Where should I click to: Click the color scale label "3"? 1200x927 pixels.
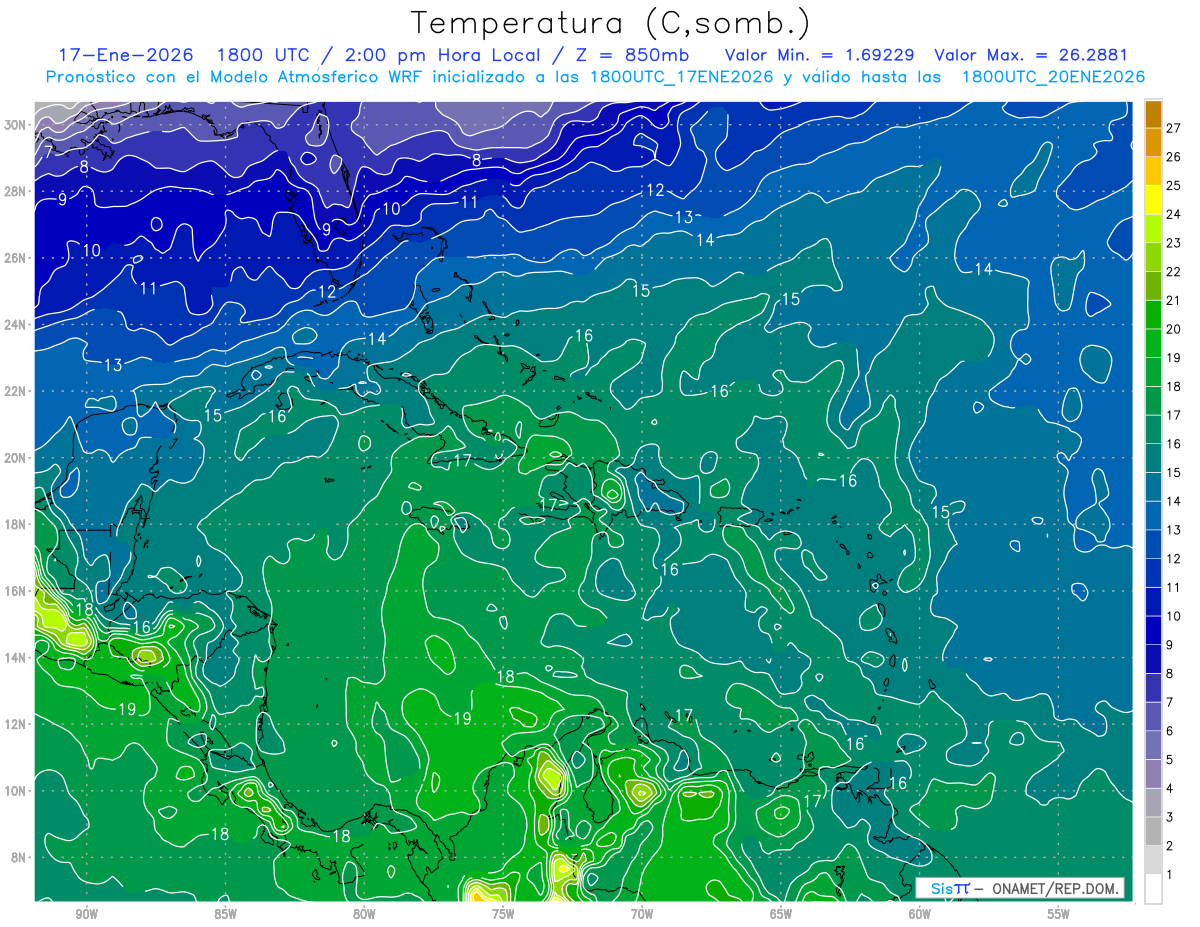pyautogui.click(x=1170, y=818)
